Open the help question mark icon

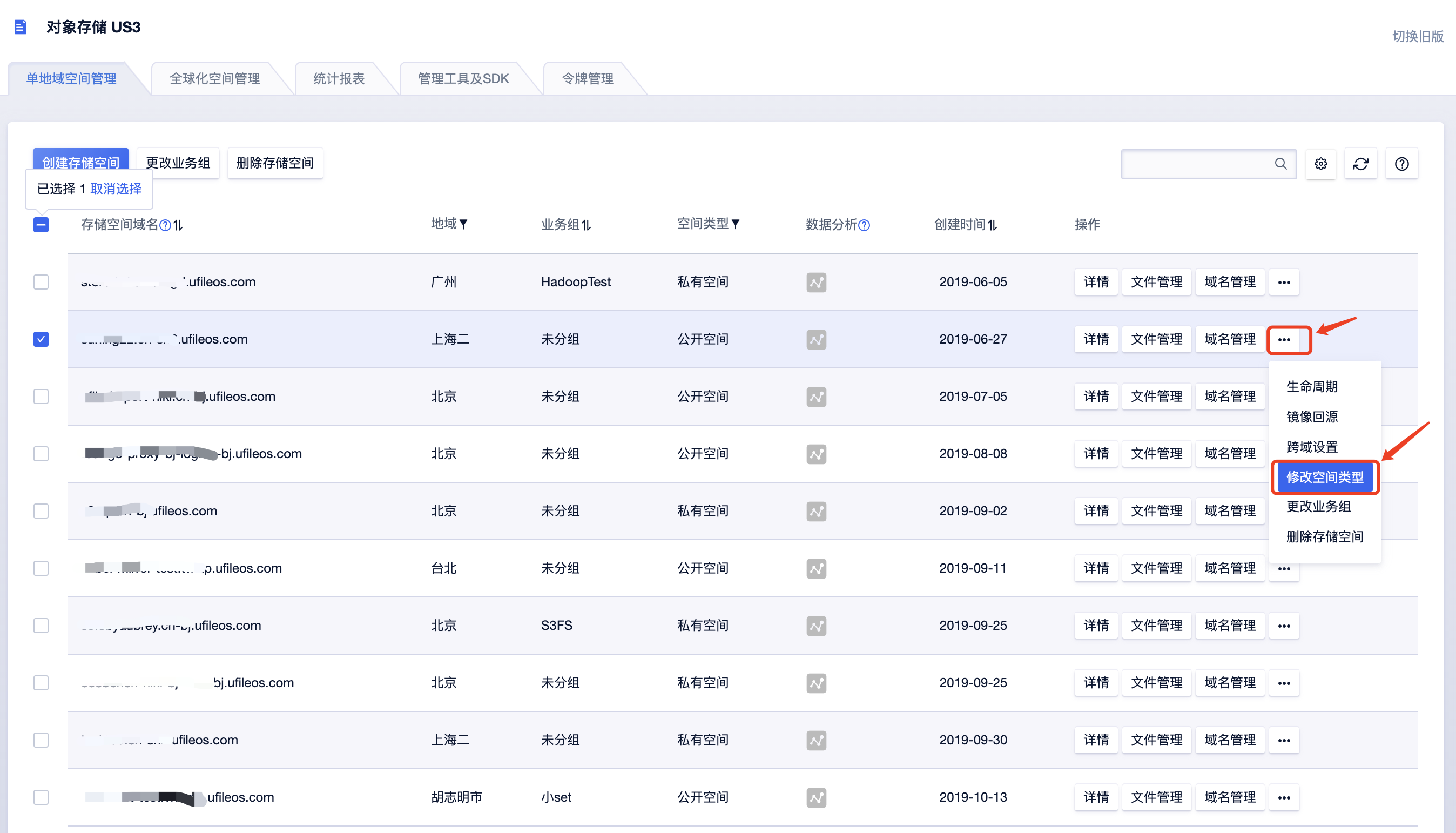(x=1401, y=164)
